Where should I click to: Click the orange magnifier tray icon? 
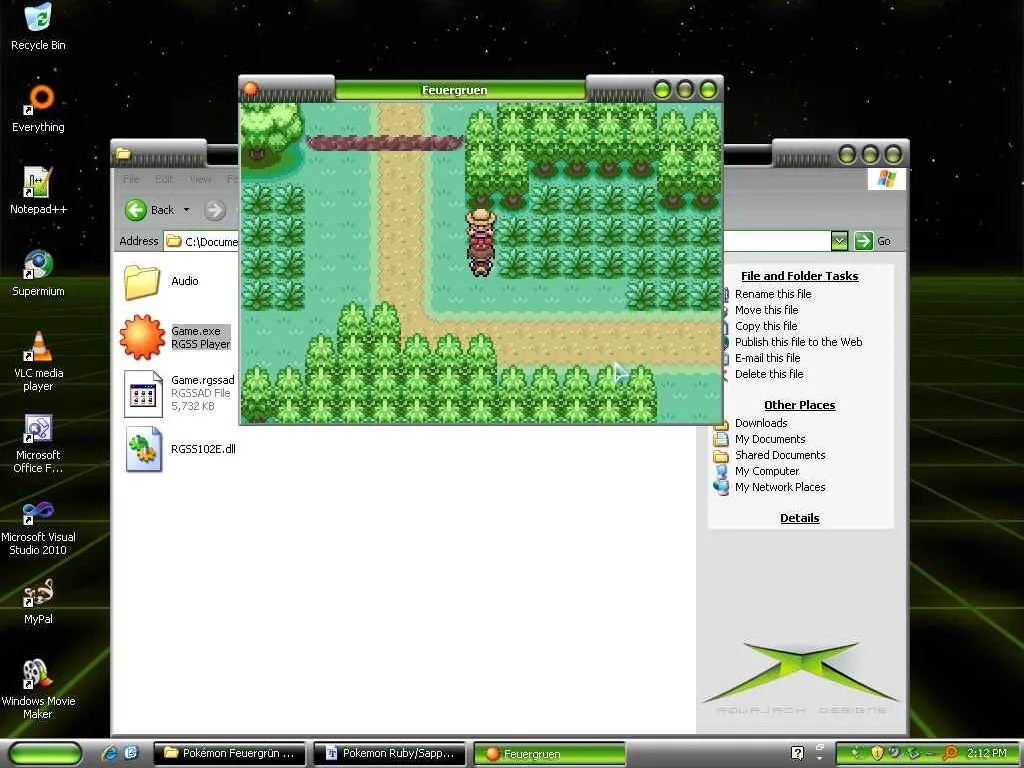point(950,754)
